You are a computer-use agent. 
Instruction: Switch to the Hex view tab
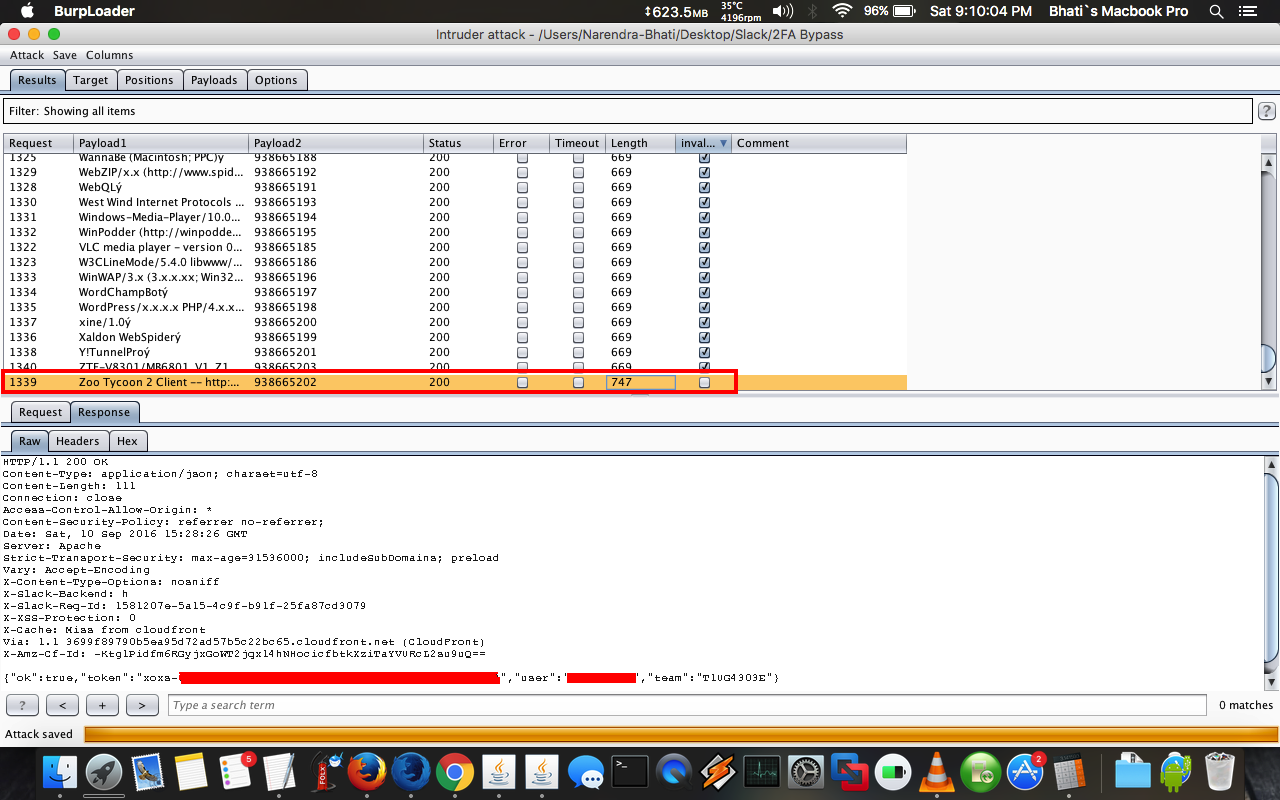coord(127,441)
